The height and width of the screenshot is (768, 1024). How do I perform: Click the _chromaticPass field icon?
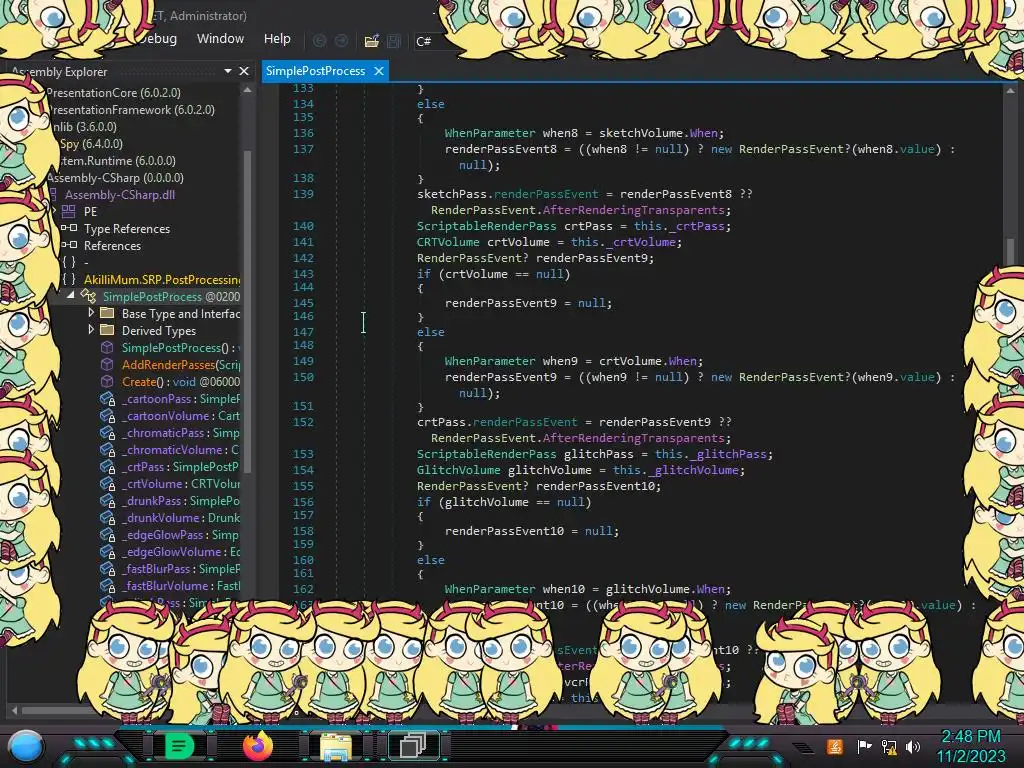[107, 432]
